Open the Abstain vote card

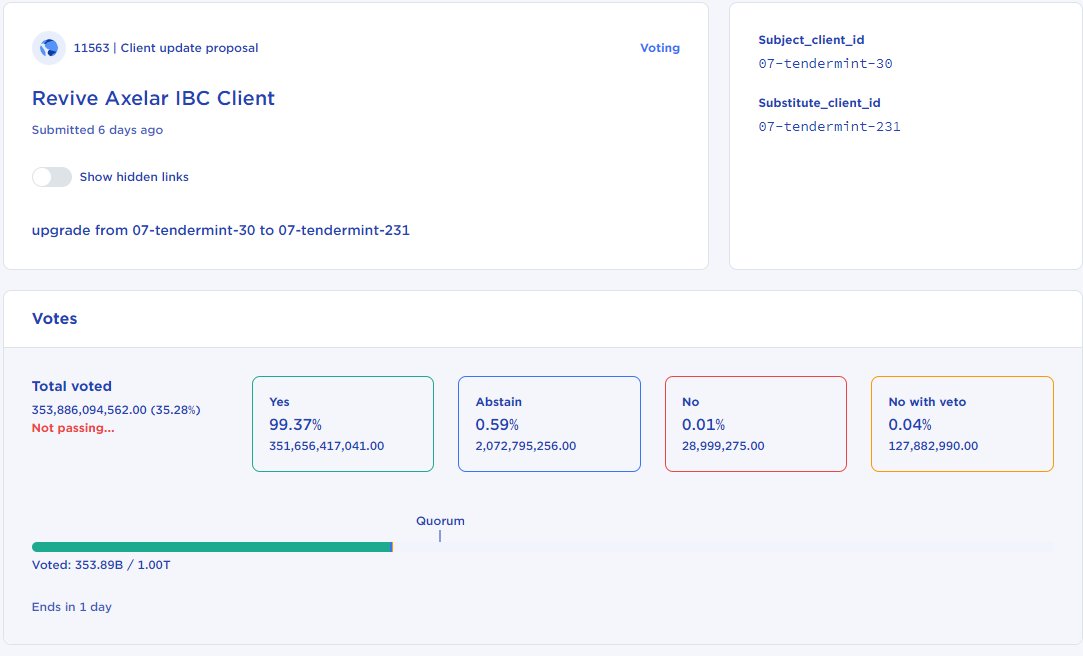click(549, 424)
